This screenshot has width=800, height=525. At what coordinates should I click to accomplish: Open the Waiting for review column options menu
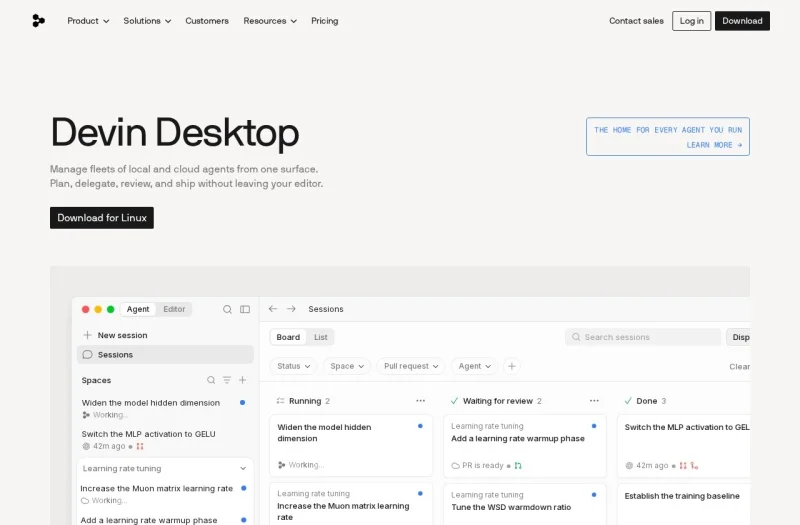click(594, 401)
